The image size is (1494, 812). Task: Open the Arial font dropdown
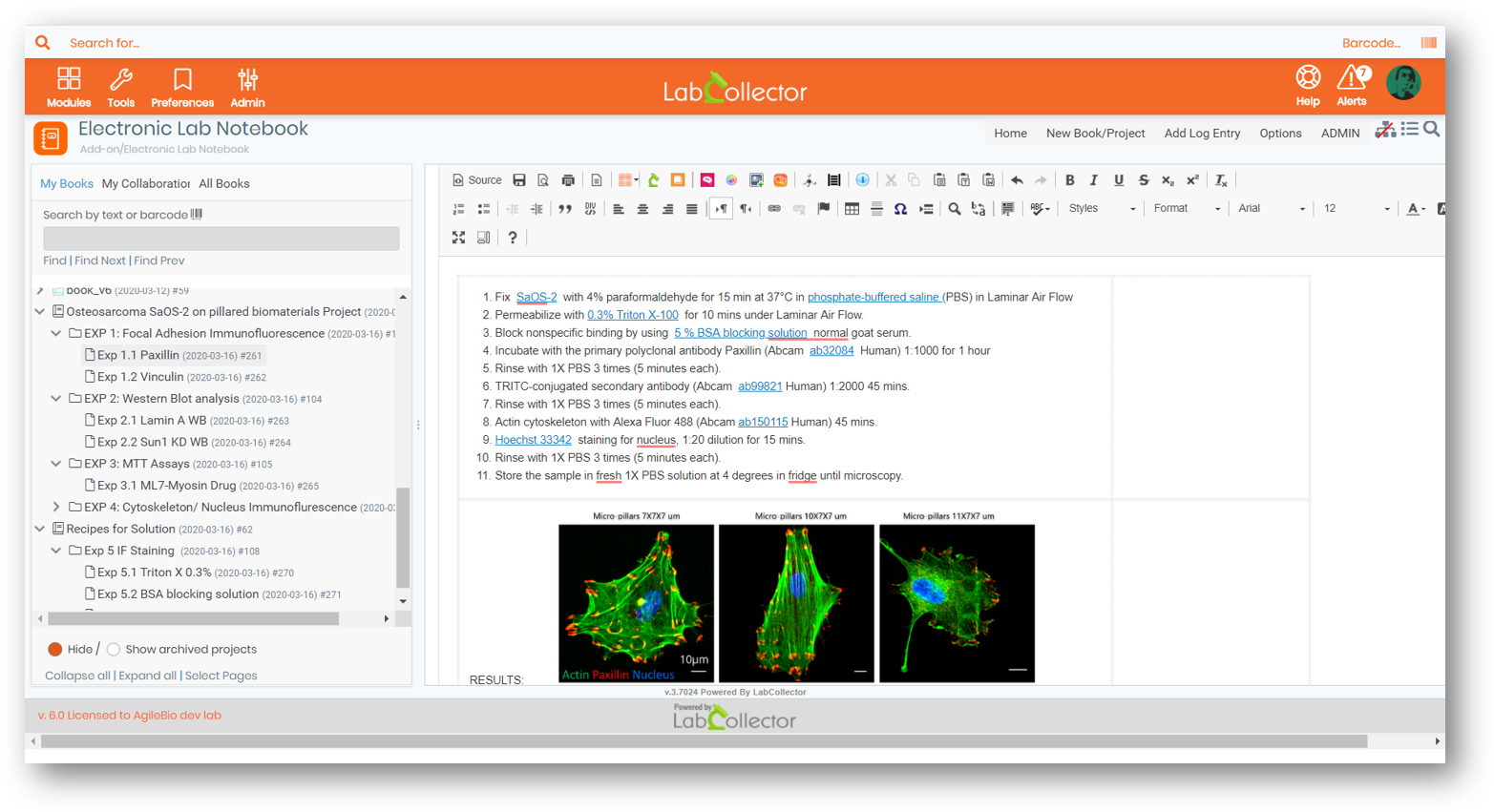coord(1271,209)
